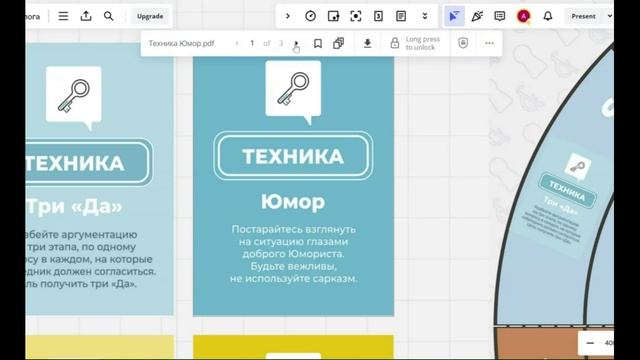640x360 pixels.
Task: Click the shield protection icon
Action: (463, 43)
